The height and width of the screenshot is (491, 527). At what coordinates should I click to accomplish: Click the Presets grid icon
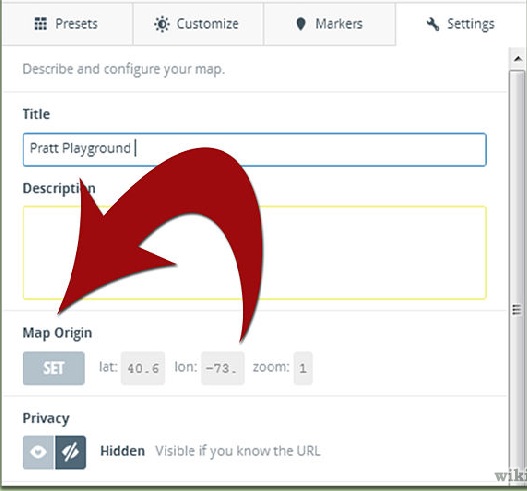coord(41,24)
